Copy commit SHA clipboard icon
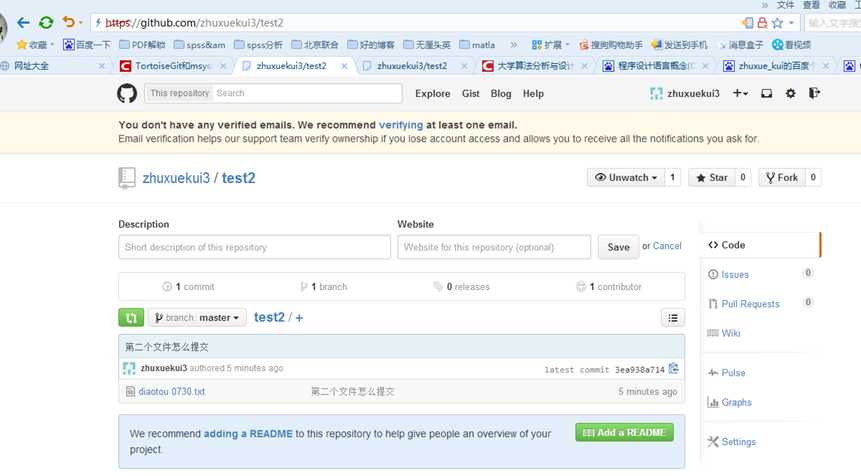The image size is (861, 476). [x=674, y=368]
